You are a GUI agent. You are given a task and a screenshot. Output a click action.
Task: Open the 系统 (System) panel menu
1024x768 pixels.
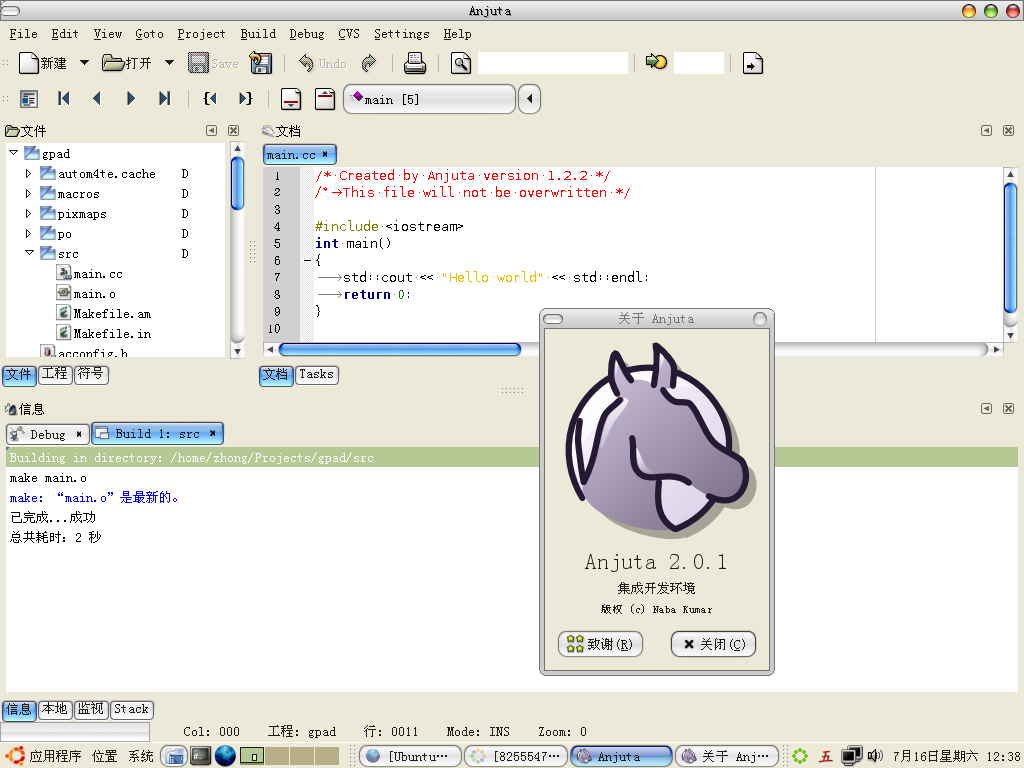pos(140,756)
